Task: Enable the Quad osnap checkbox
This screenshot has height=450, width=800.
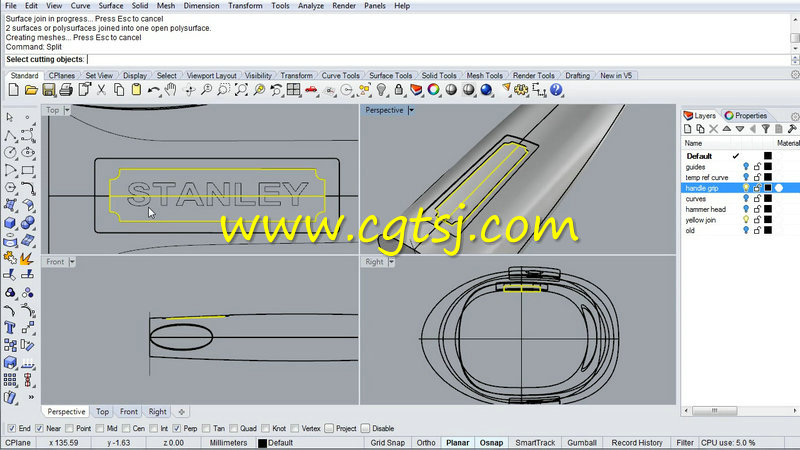Action: 234,429
